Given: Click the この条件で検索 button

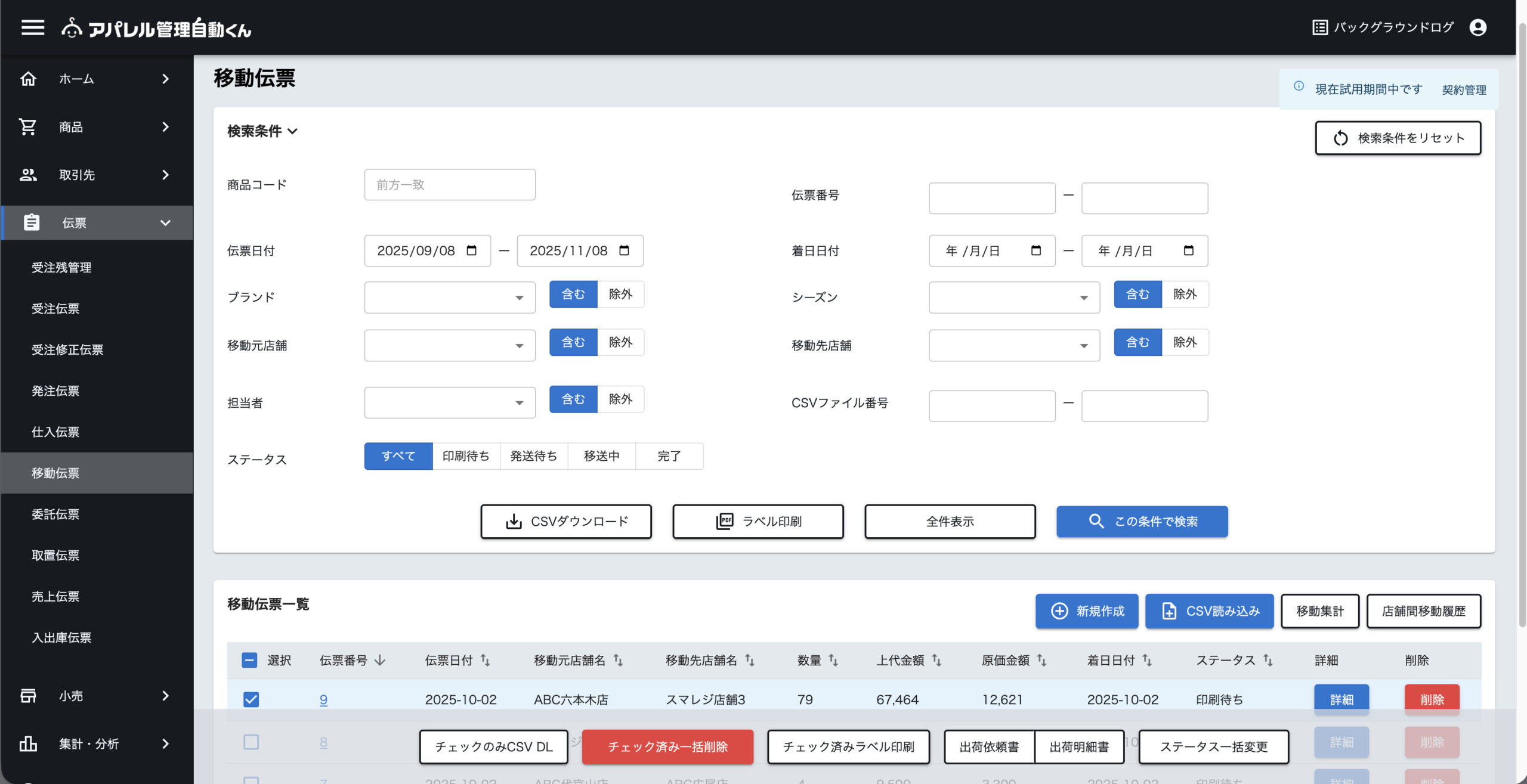Looking at the screenshot, I should coord(1142,522).
